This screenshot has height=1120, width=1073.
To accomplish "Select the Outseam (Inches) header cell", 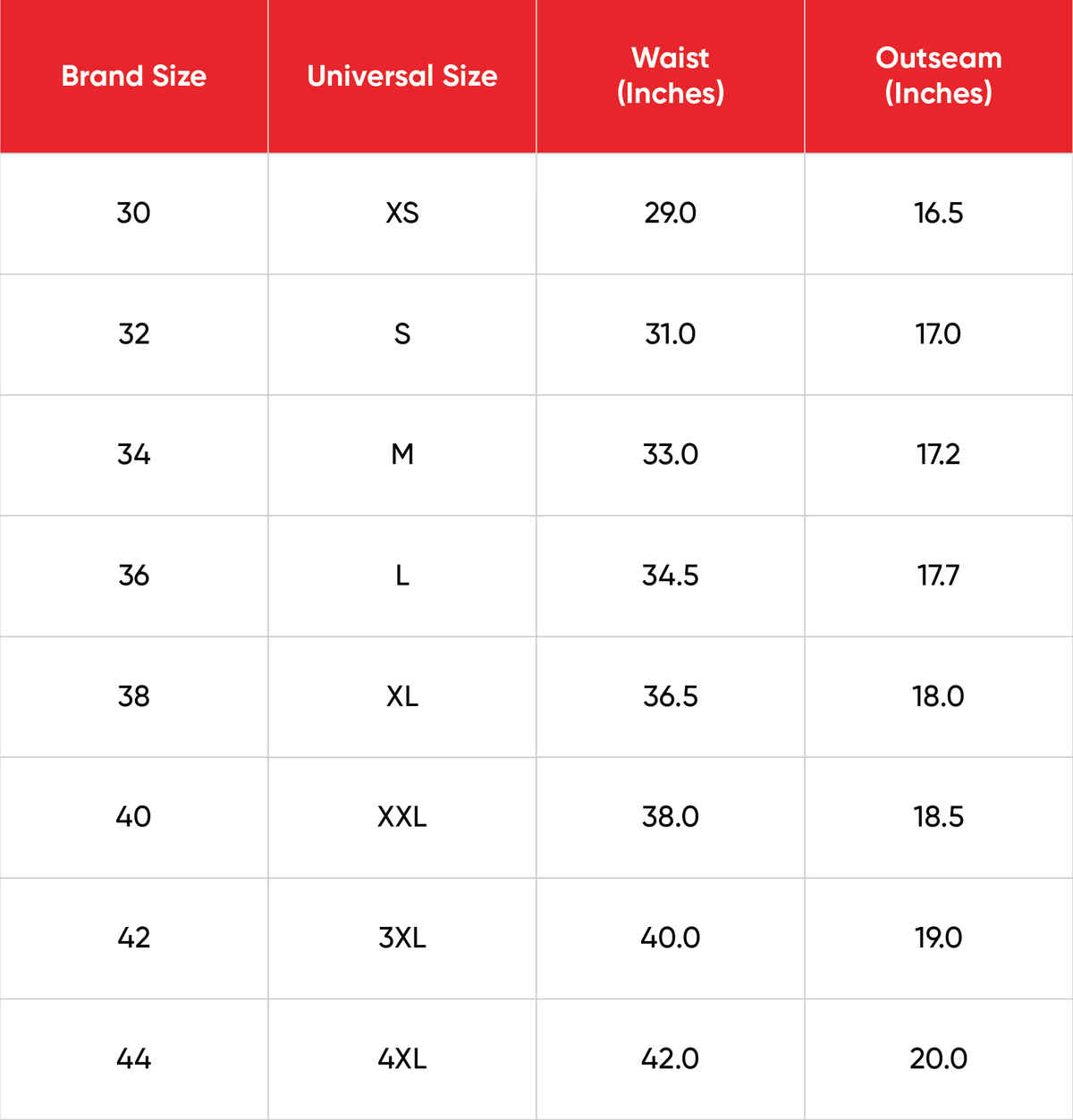I will pos(938,76).
